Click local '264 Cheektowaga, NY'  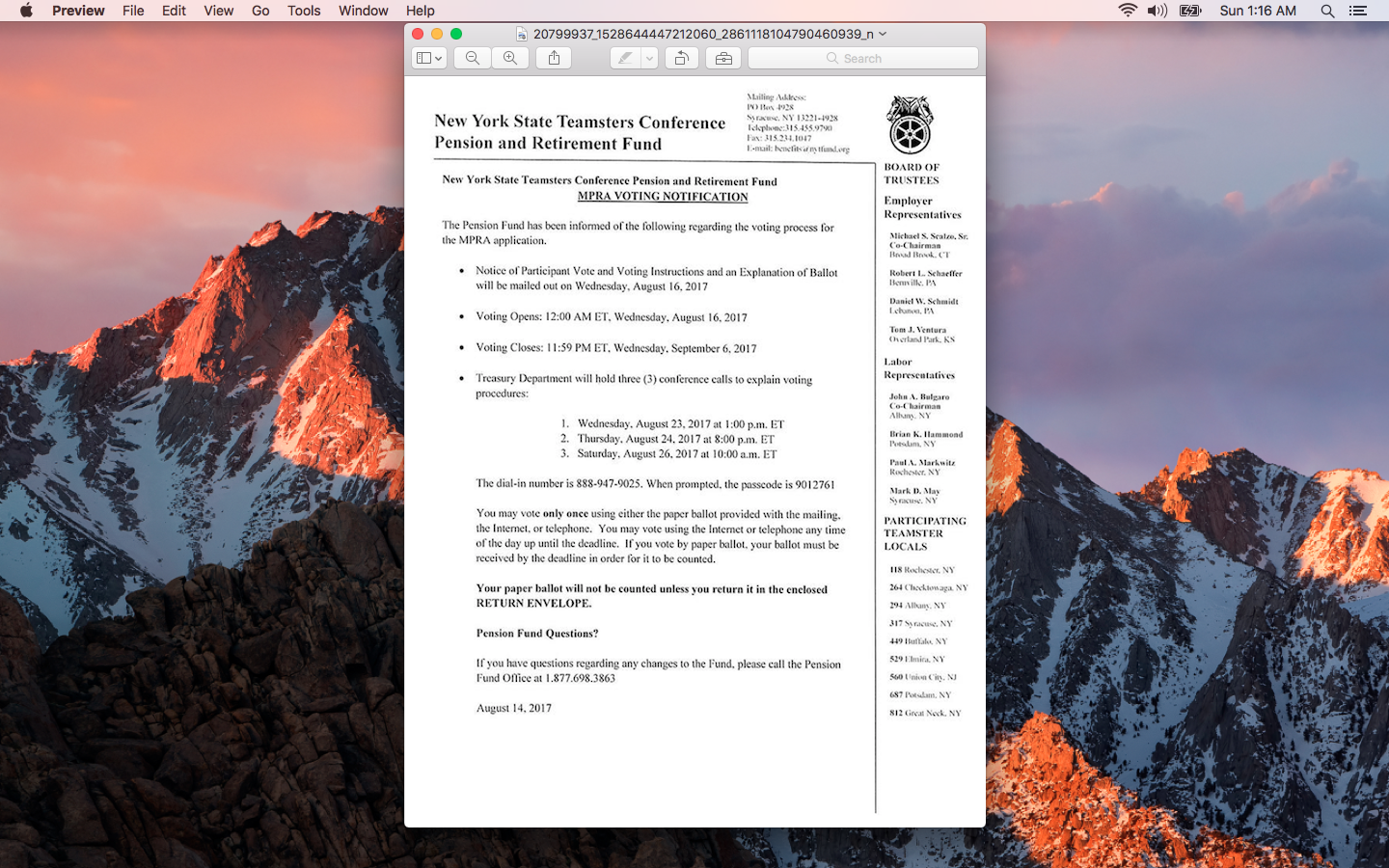(x=929, y=587)
